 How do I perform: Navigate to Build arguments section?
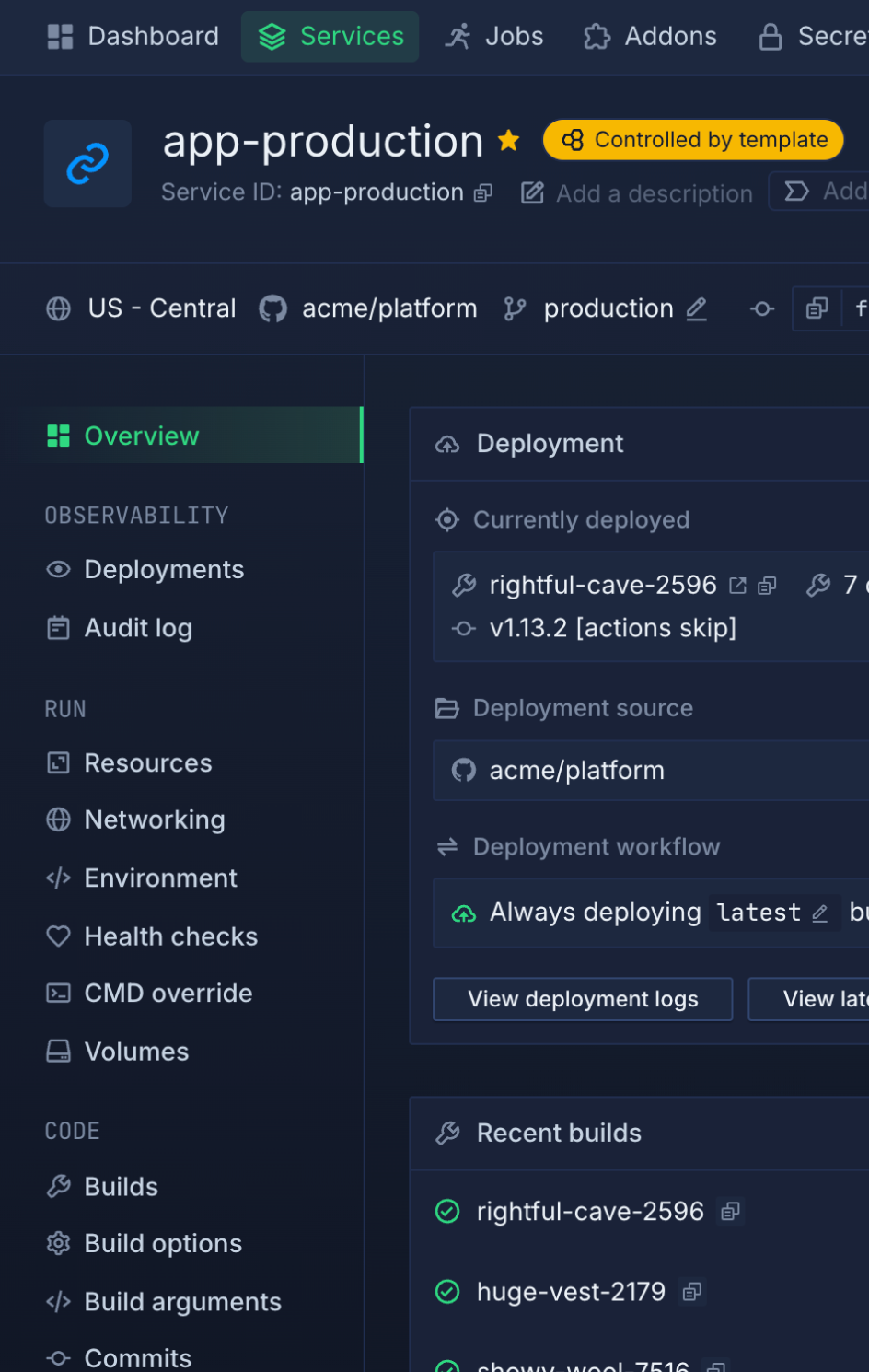pos(182,1302)
